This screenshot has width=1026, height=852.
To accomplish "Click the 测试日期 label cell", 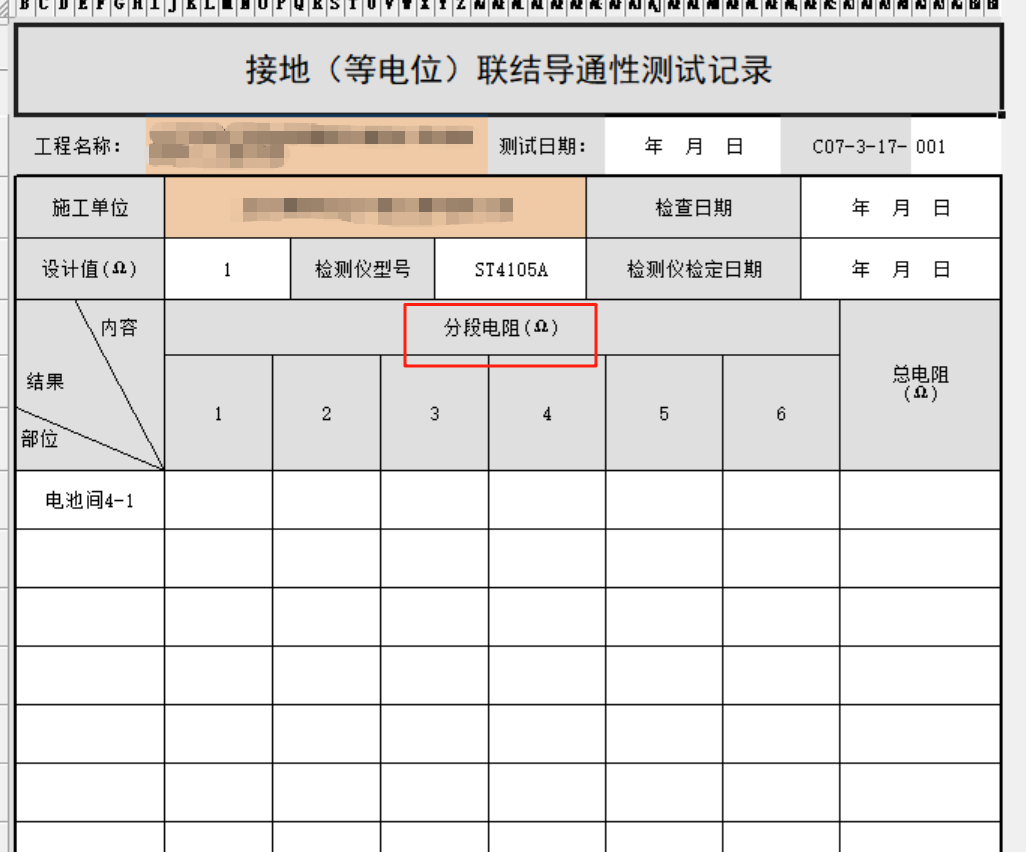I will click(546, 146).
